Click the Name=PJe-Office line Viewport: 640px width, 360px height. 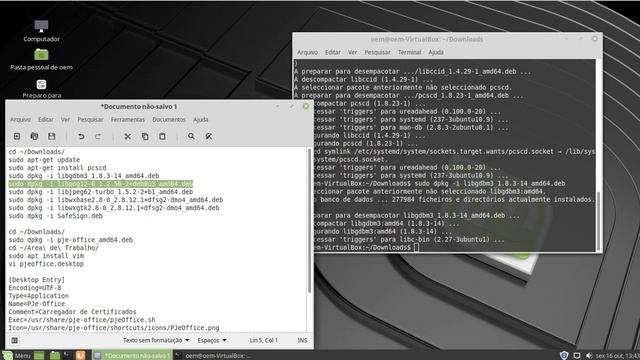click(x=37, y=304)
